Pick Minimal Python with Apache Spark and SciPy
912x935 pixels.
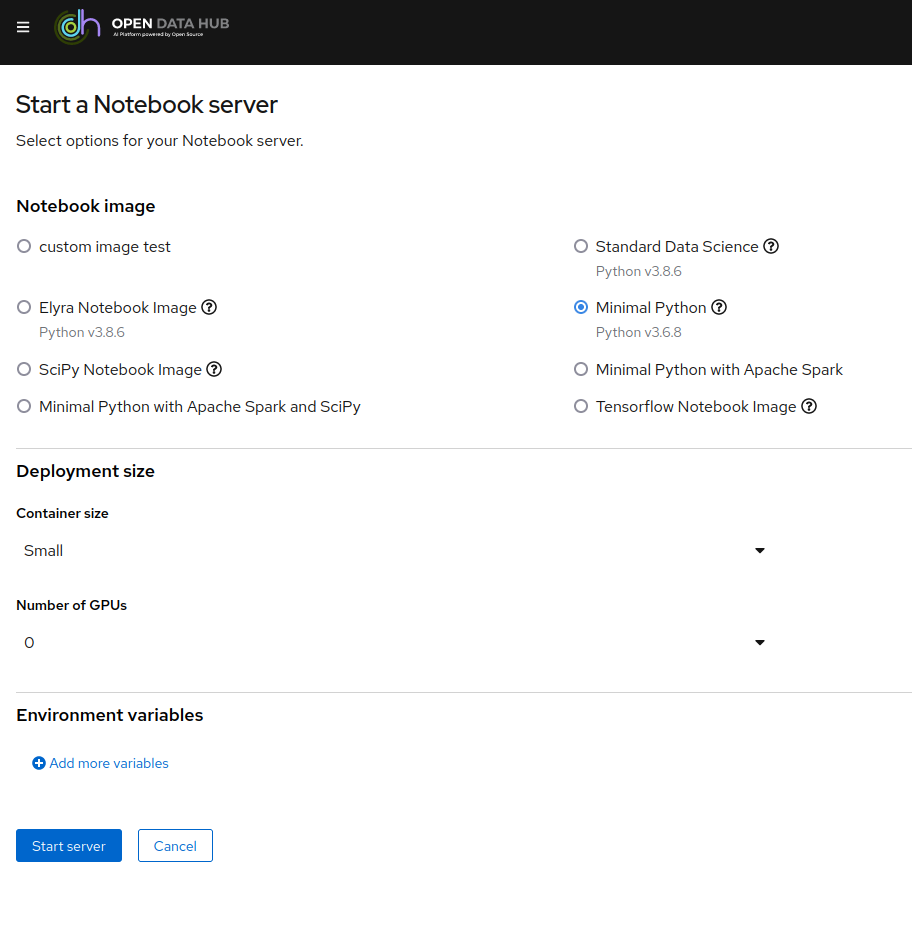coord(24,406)
